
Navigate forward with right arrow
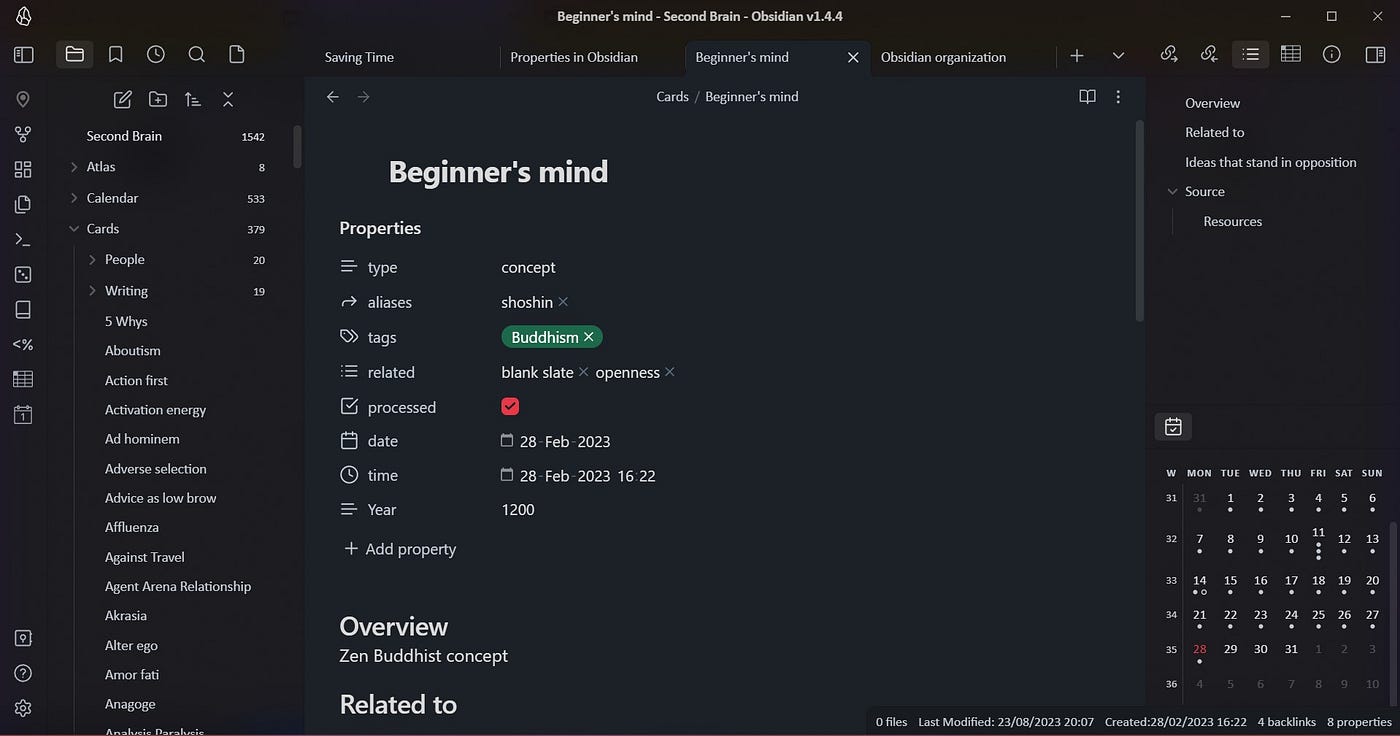(x=364, y=97)
